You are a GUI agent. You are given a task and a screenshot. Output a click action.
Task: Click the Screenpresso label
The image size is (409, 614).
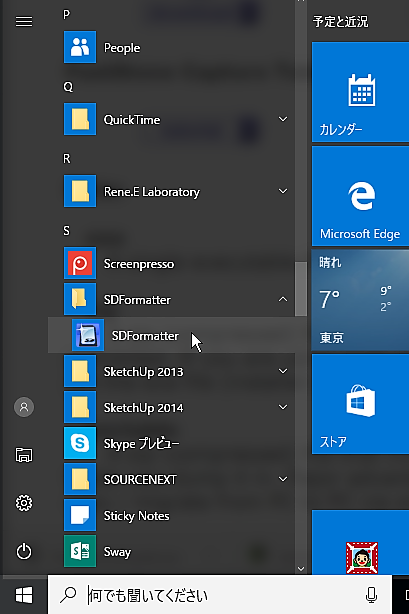coord(139,264)
